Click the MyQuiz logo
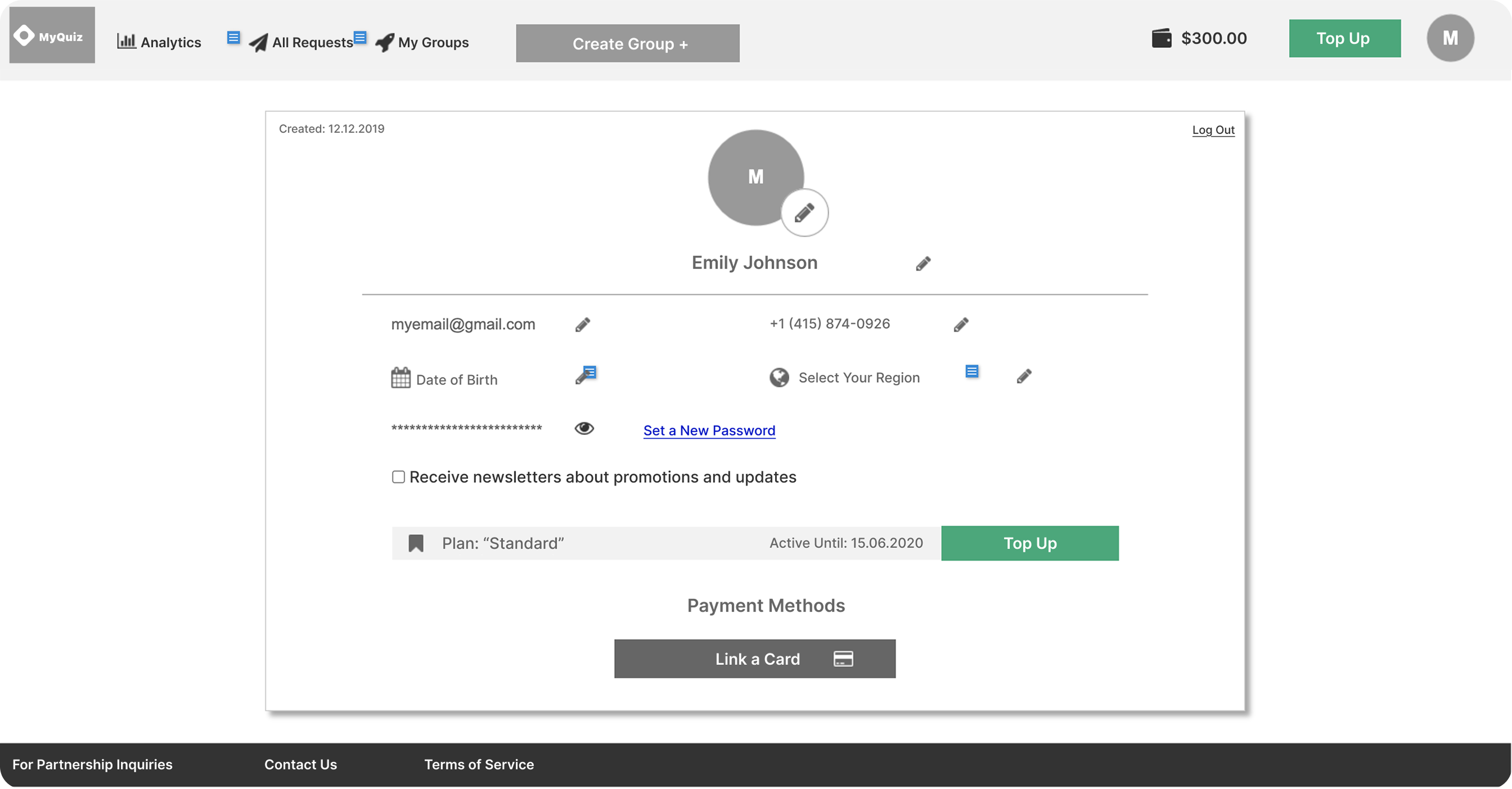The image size is (1512, 789). pos(52,35)
